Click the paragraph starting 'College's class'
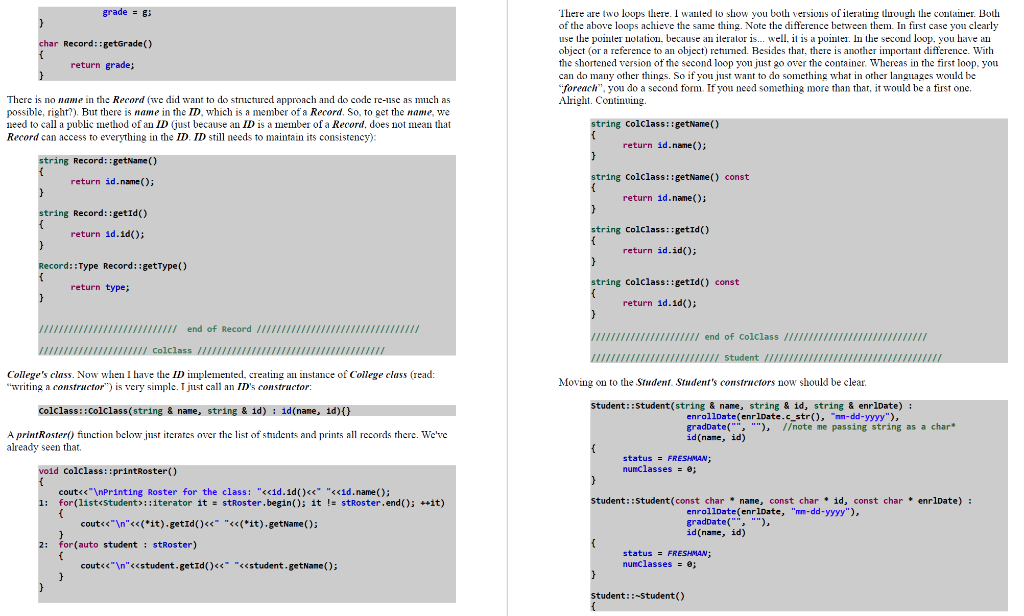The width and height of the screenshot is (1024, 616). point(221,381)
